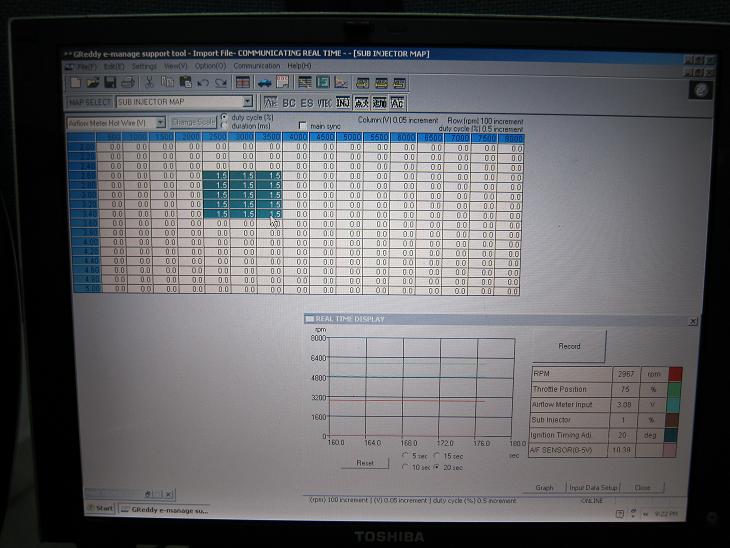Click the red RPM color swatch
The image size is (730, 548).
click(x=677, y=373)
